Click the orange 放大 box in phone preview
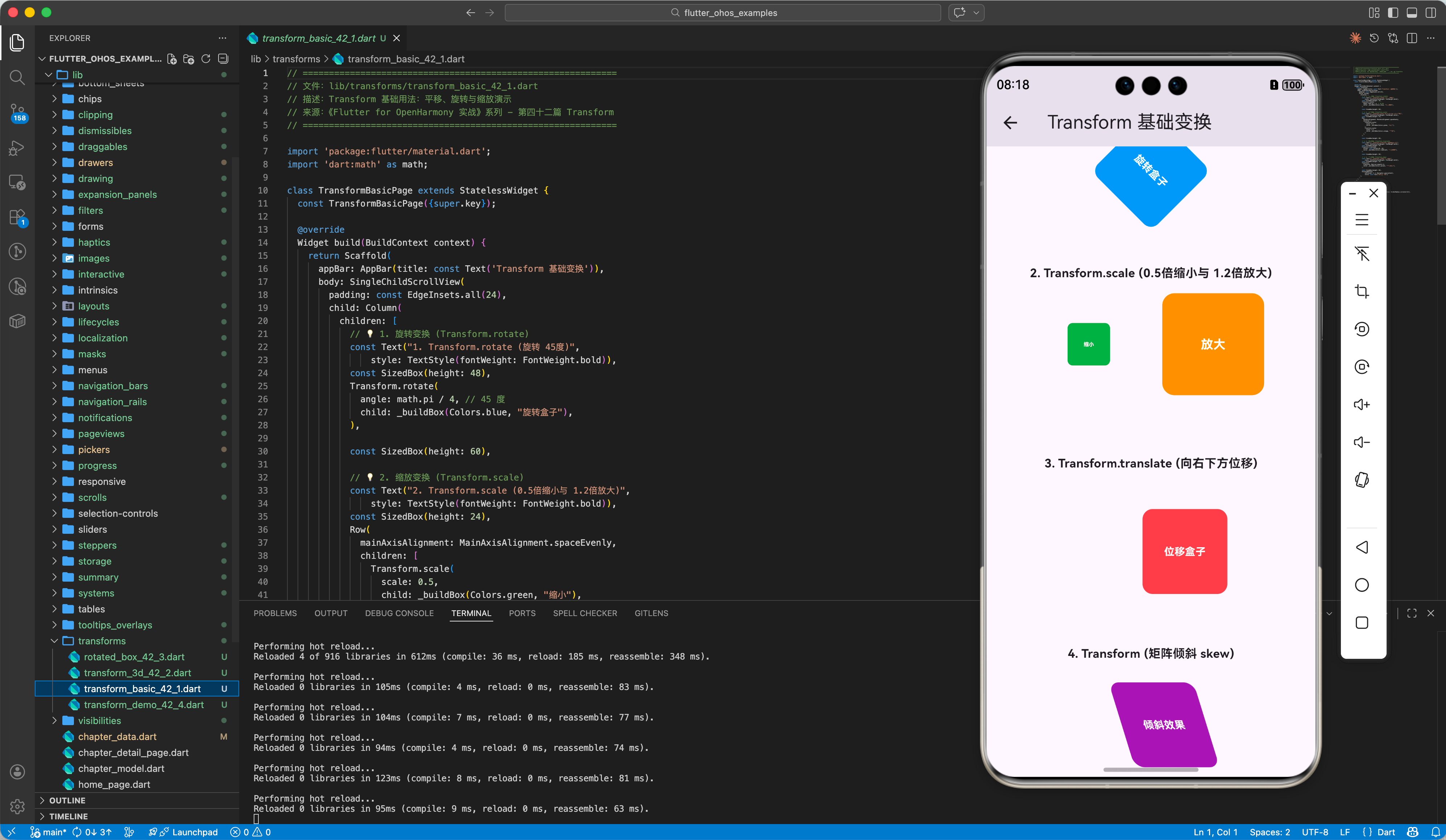Viewport: 1446px width, 840px height. (1213, 344)
